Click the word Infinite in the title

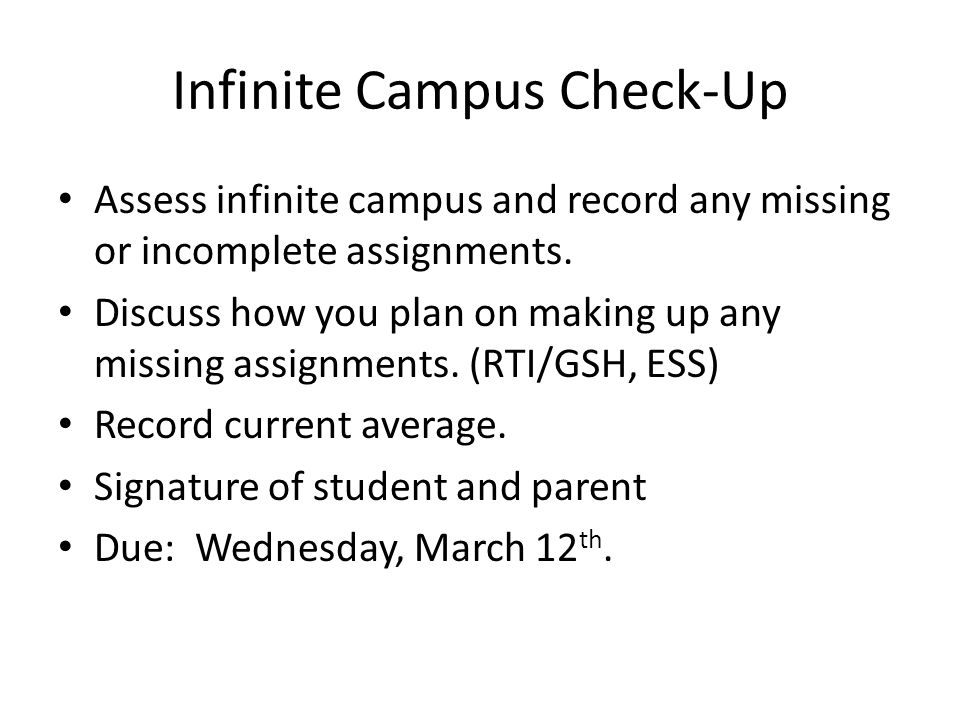coord(257,90)
